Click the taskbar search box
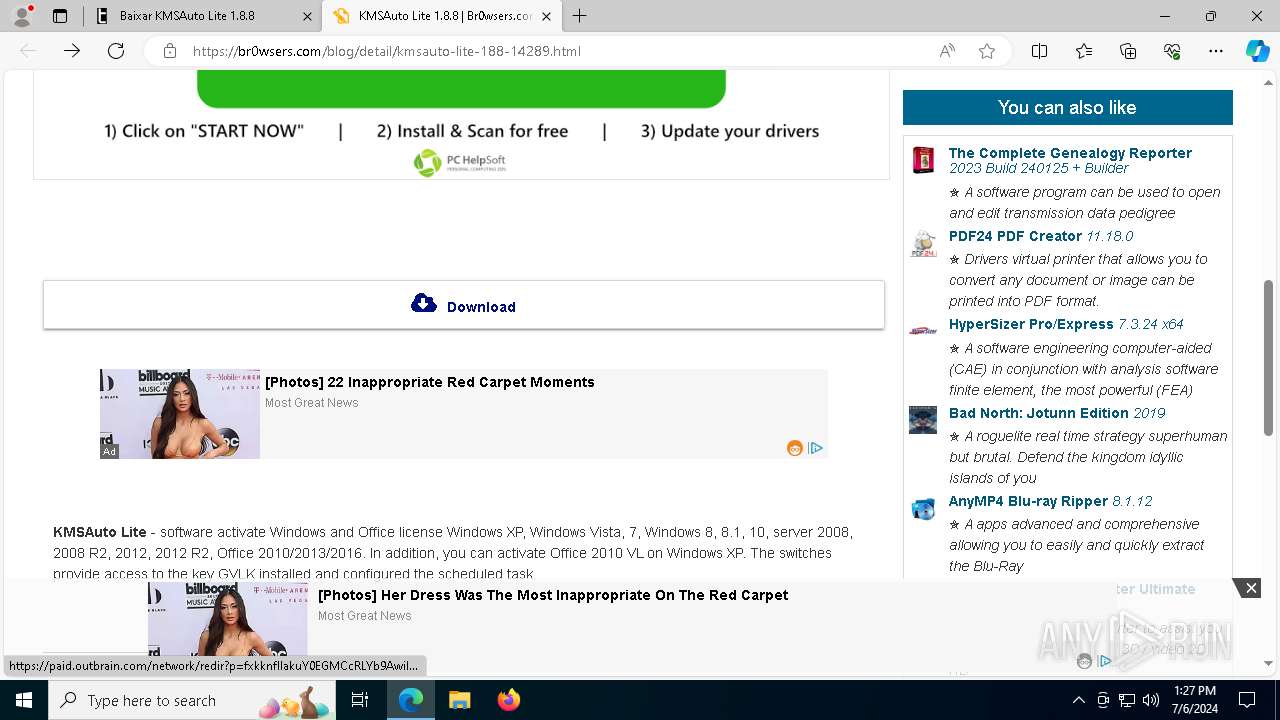 point(194,700)
